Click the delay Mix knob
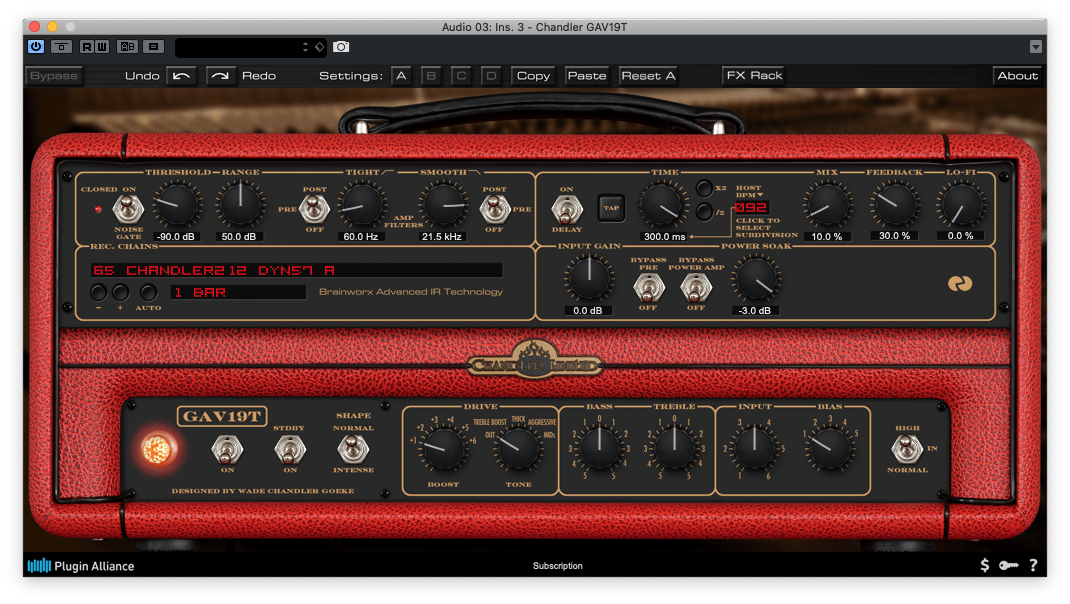Viewport: 1070px width, 604px height. pyautogui.click(x=827, y=205)
